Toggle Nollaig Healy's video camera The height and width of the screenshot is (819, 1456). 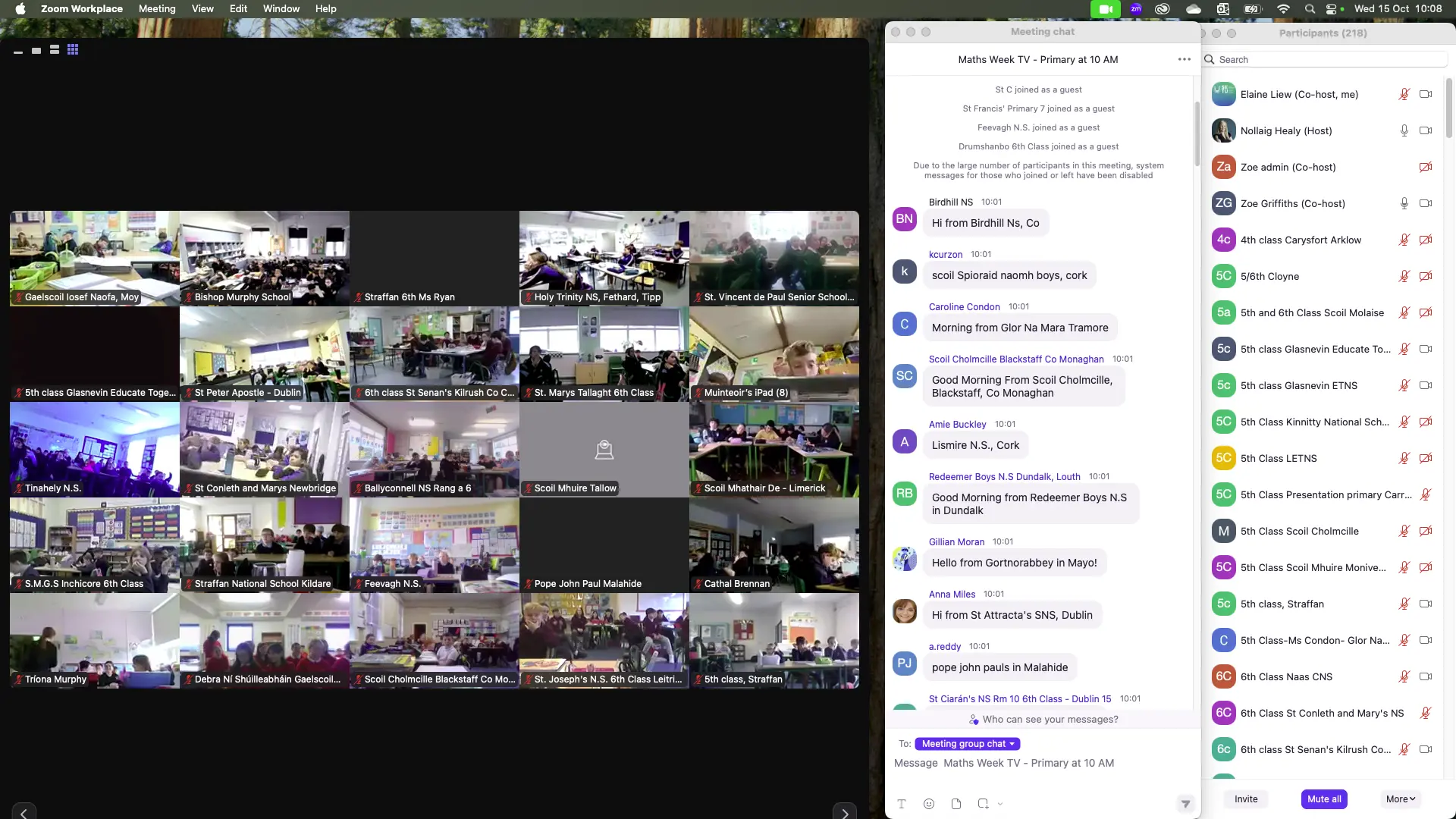click(x=1426, y=130)
